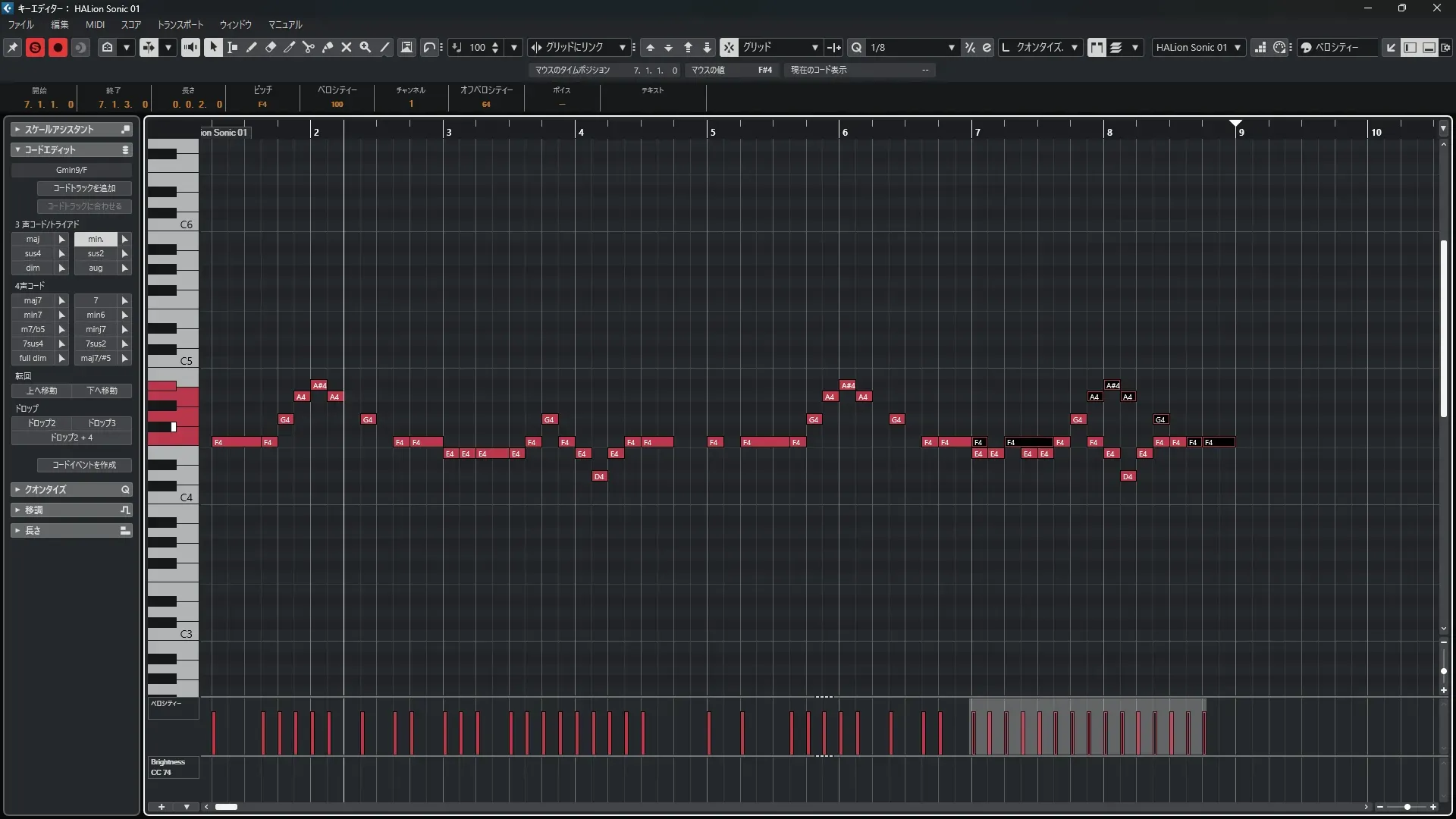Toggle the Solo Editor button

pyautogui.click(x=35, y=47)
